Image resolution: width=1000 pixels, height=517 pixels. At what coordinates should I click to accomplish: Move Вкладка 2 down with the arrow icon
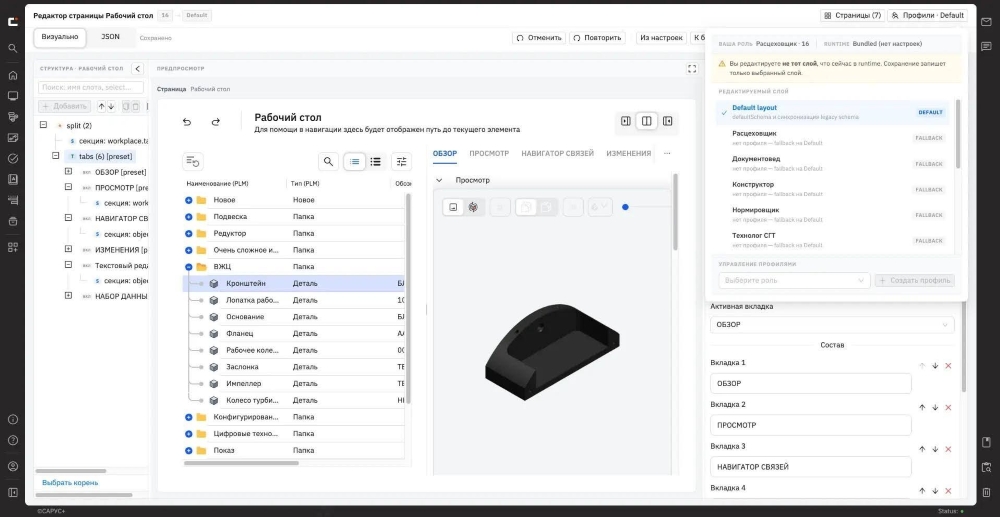(935, 407)
